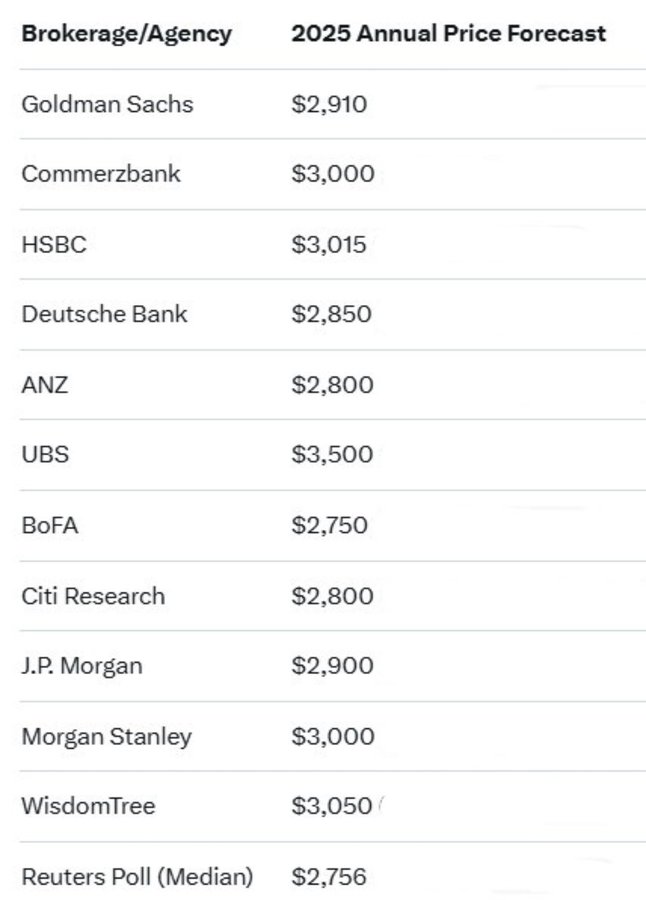Click the UBS row label

point(45,455)
